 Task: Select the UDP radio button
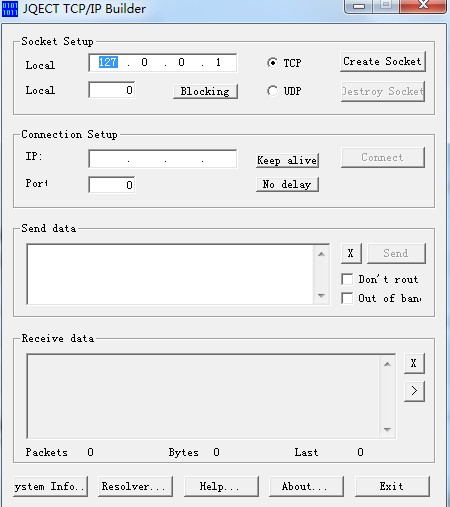[x=272, y=91]
